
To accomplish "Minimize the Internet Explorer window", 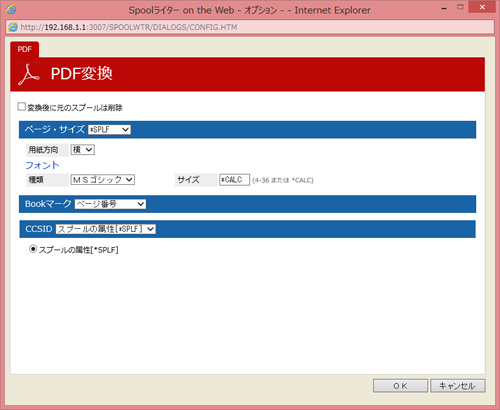I will tap(444, 8).
